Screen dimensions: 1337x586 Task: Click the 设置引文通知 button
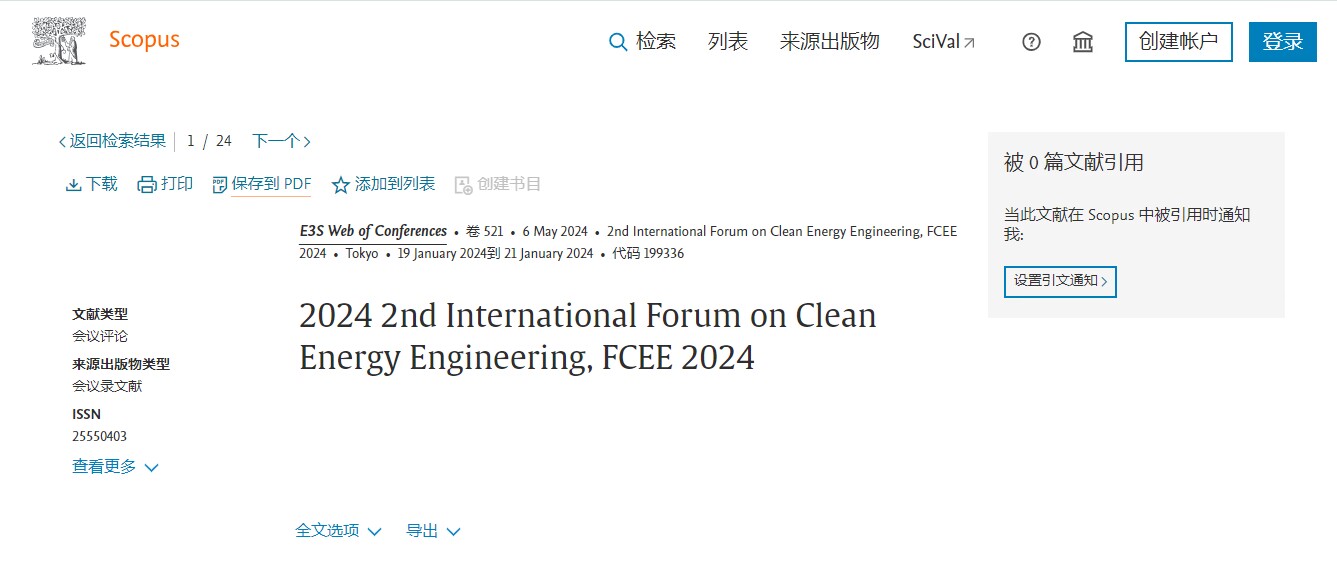pos(1060,282)
